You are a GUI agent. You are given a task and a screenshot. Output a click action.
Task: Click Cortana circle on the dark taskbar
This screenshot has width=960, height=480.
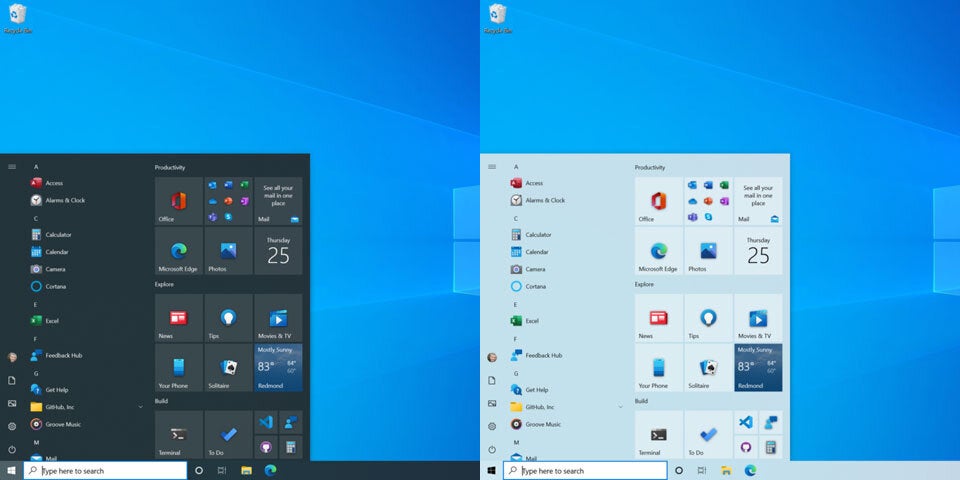[x=198, y=470]
